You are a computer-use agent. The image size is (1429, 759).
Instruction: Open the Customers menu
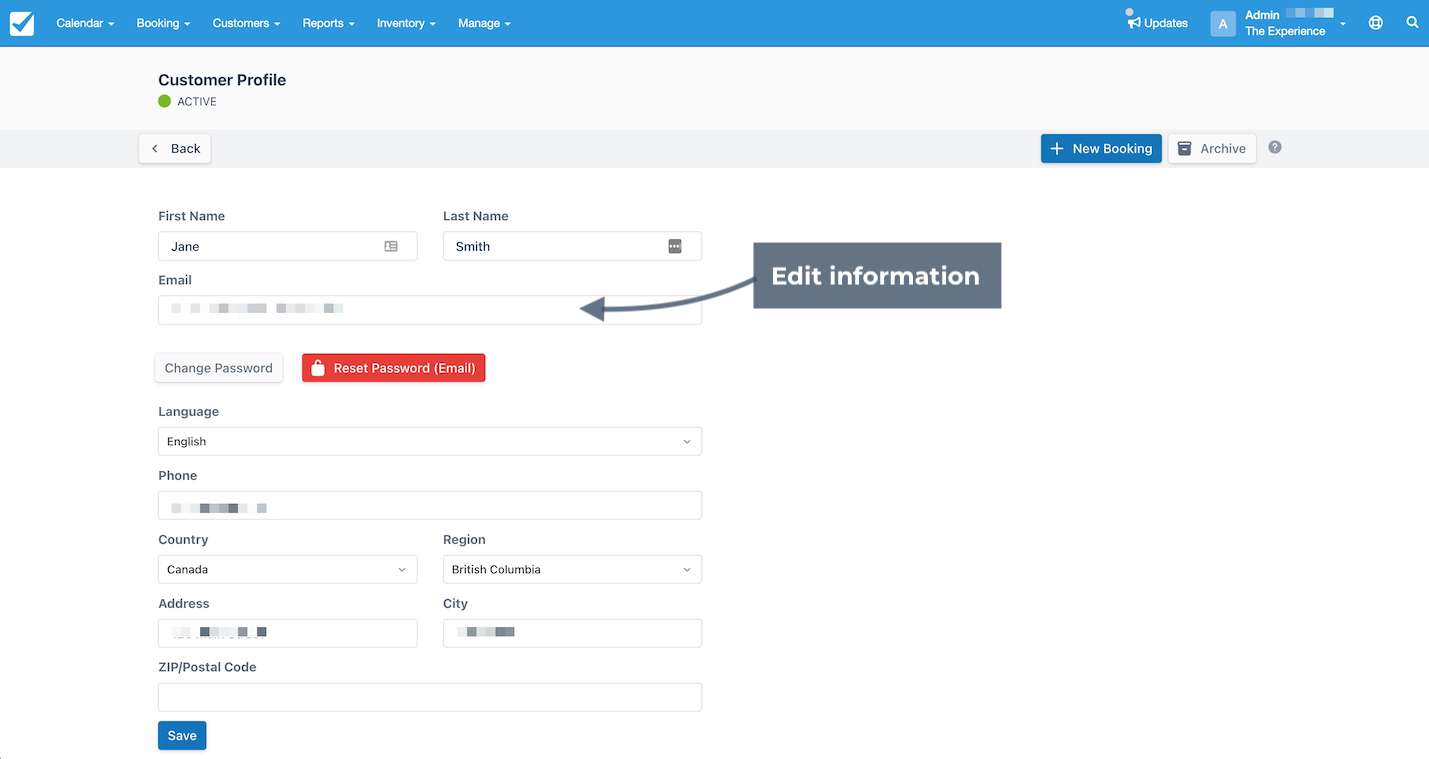tap(246, 23)
